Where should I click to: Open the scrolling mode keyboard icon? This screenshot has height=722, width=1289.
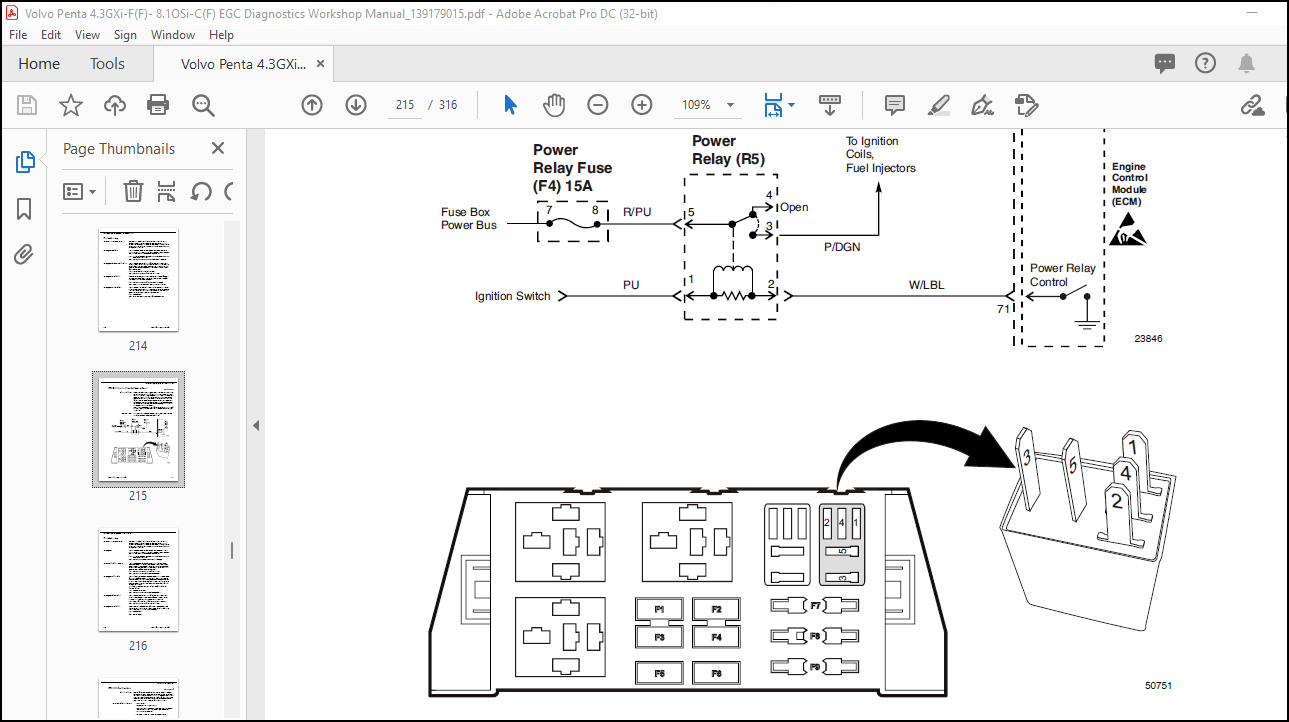tap(830, 105)
